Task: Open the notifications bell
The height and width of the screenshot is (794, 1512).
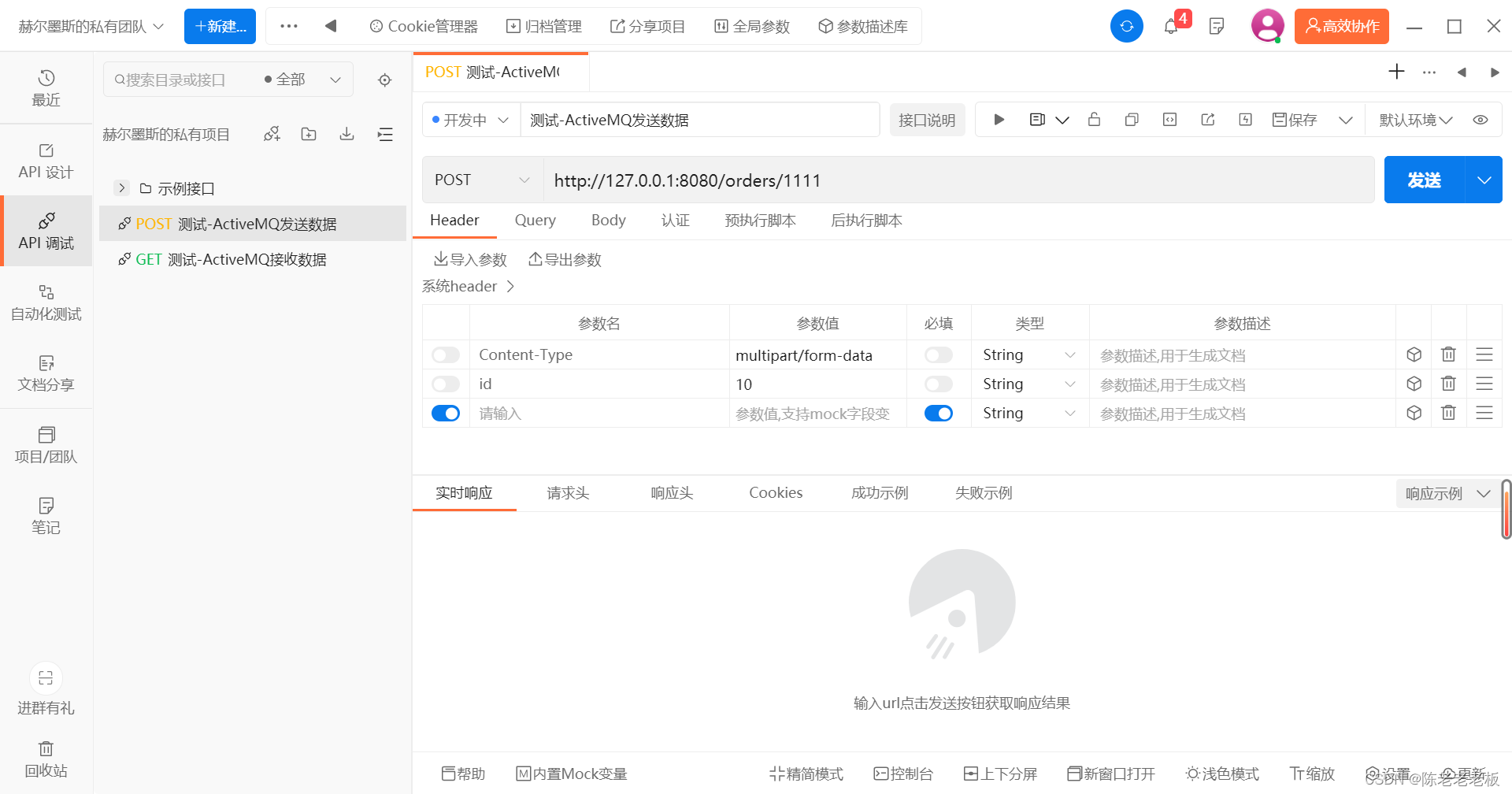Action: tap(1171, 26)
